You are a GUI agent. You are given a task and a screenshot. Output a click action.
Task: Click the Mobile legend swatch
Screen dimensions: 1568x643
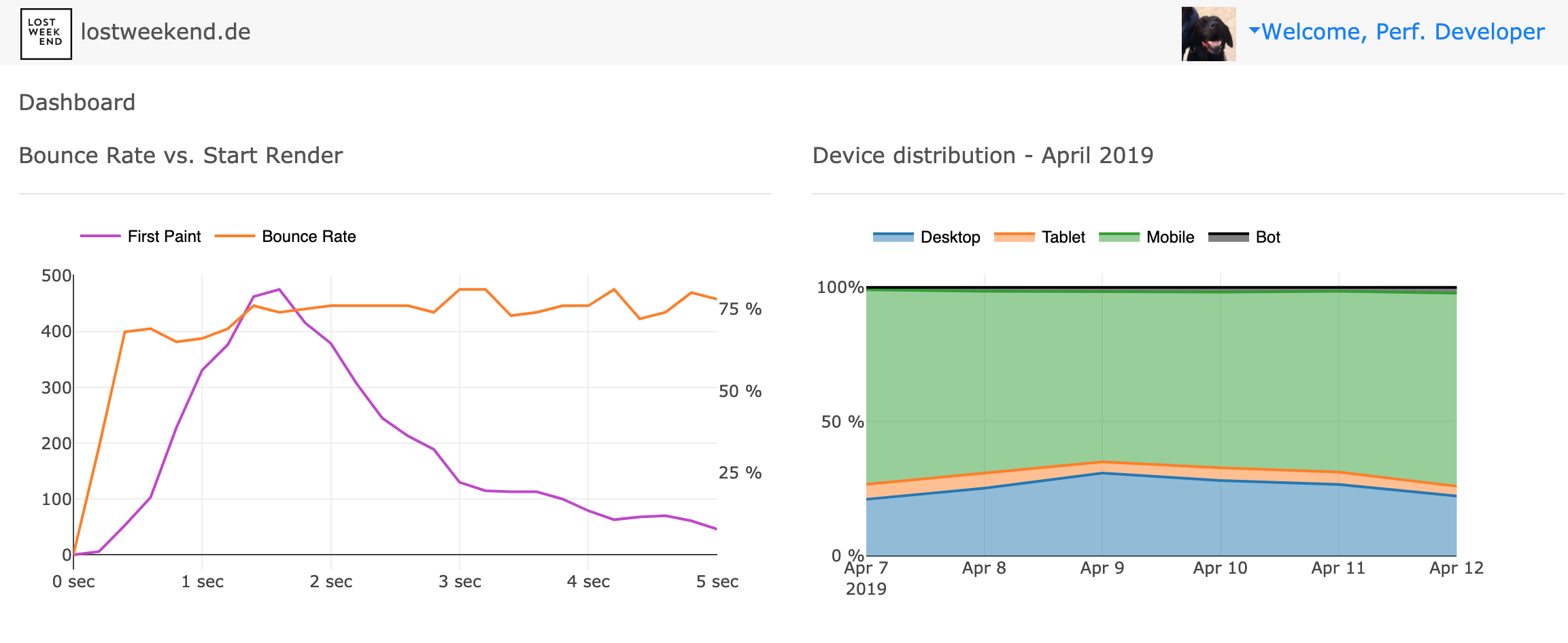point(1118,237)
